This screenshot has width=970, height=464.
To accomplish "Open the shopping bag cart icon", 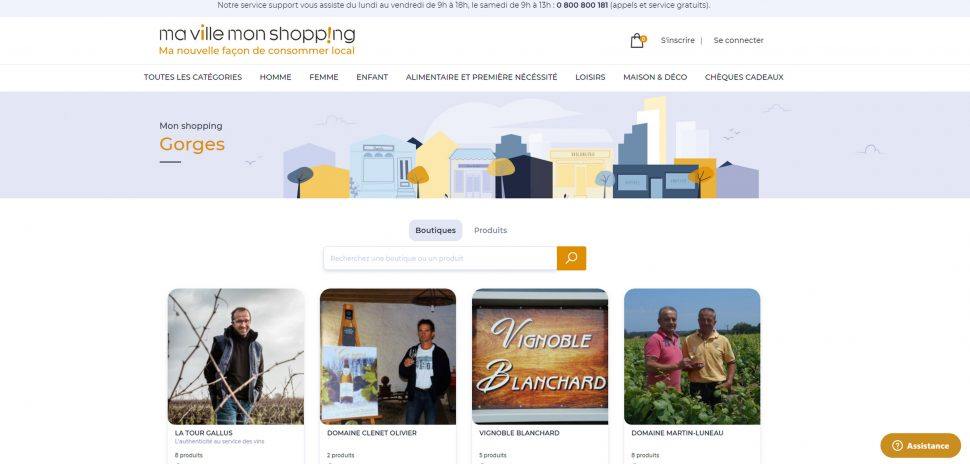I will [638, 41].
